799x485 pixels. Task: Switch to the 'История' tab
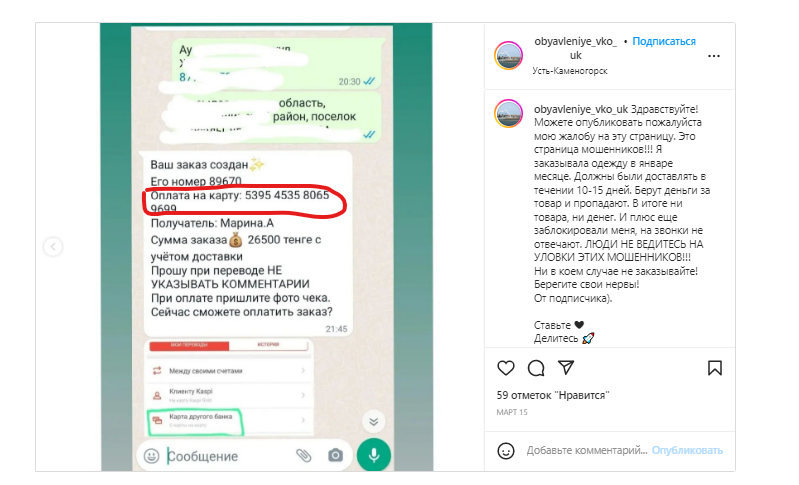coord(269,345)
